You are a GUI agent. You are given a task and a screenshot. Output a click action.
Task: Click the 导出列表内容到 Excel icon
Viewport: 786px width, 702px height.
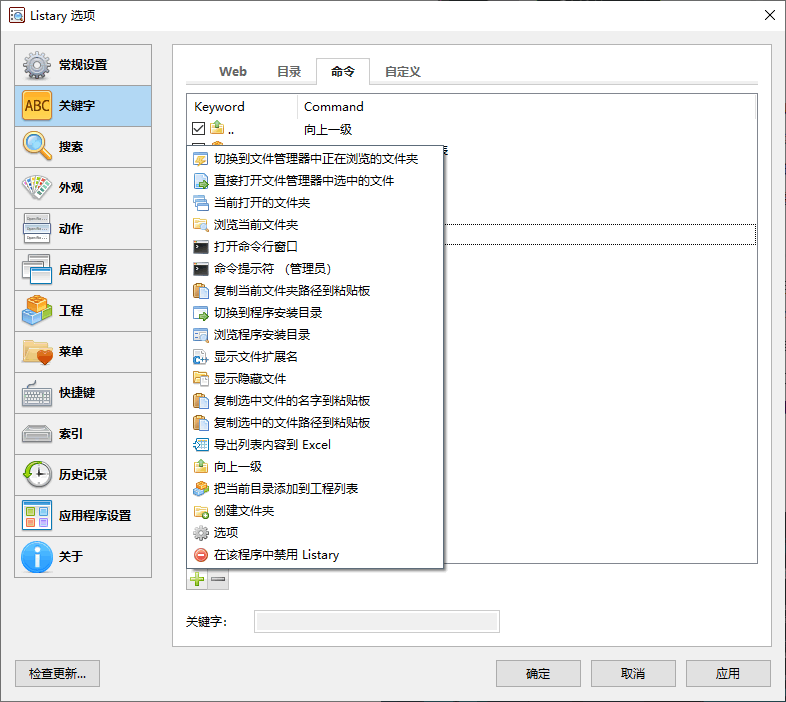[x=201, y=445]
